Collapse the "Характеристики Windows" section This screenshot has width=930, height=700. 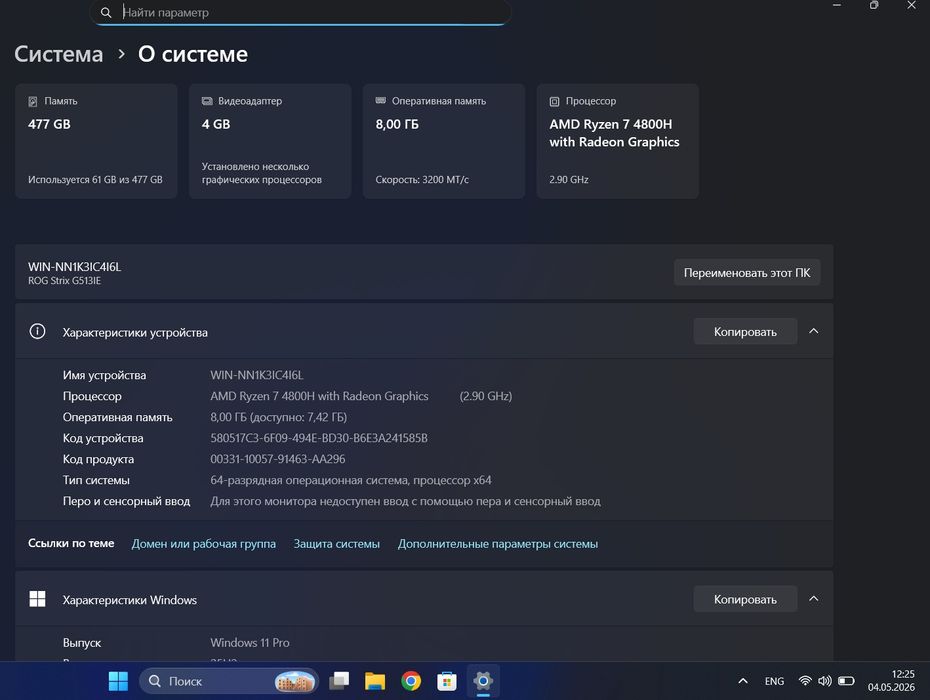814,599
